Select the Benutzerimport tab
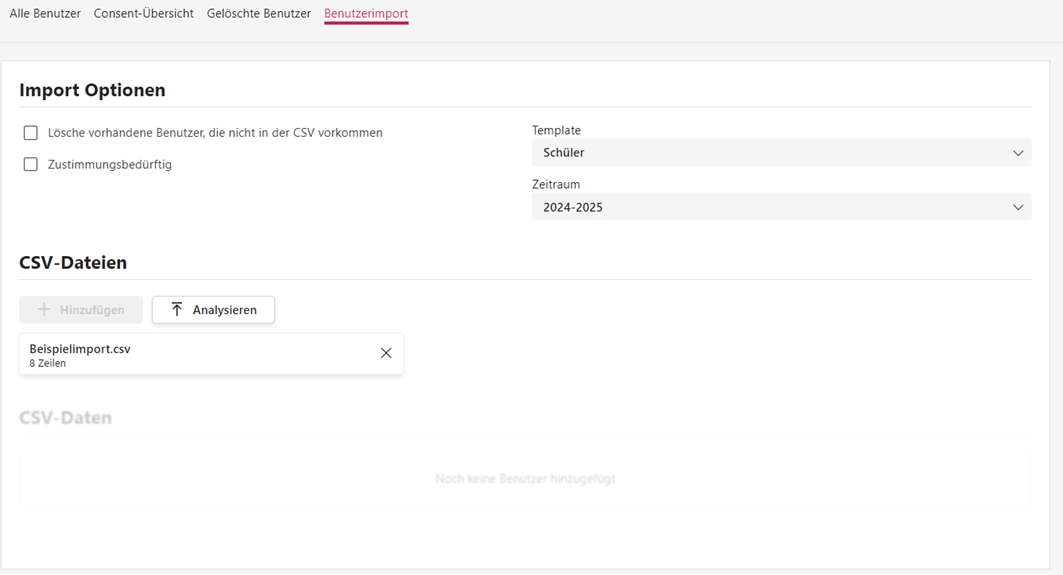This screenshot has width=1063, height=575. [x=366, y=14]
